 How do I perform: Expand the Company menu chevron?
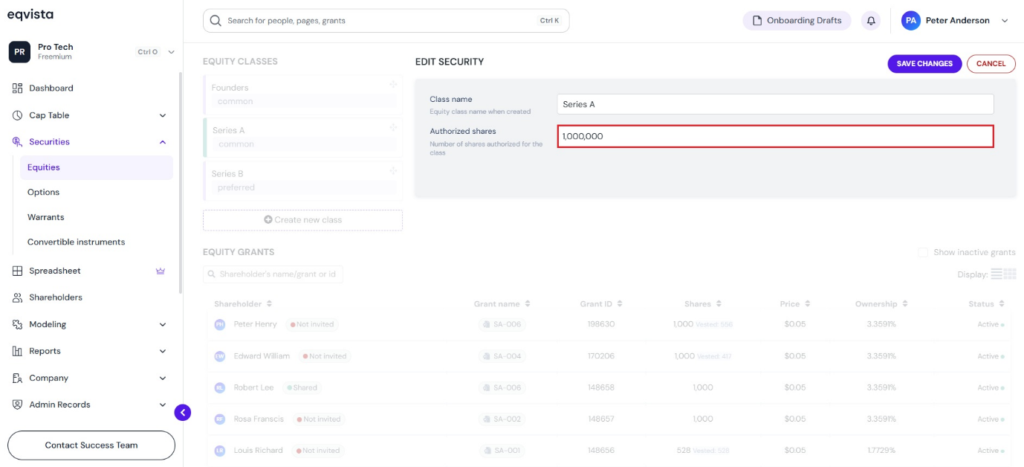tap(163, 378)
